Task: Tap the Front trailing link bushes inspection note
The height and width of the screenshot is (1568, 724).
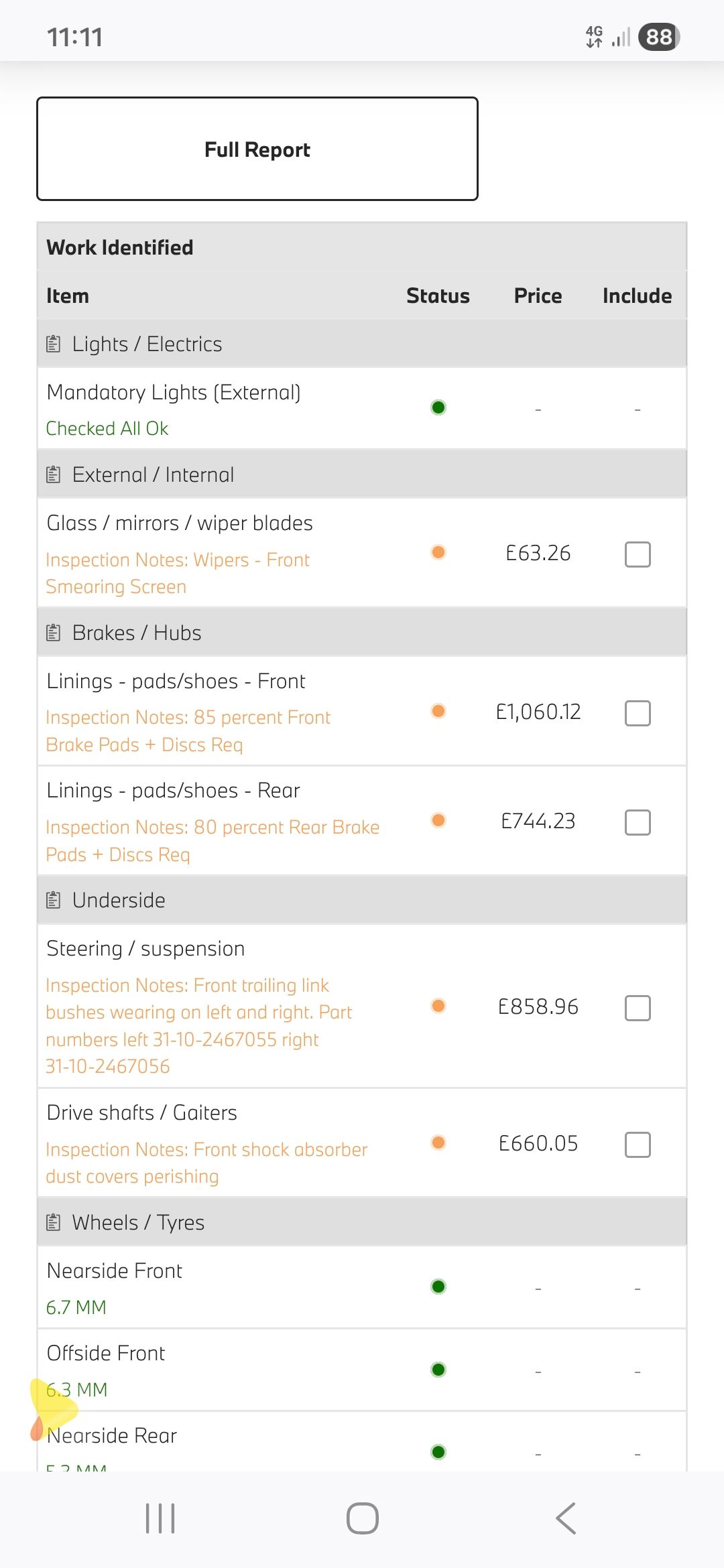Action: pyautogui.click(x=199, y=1025)
